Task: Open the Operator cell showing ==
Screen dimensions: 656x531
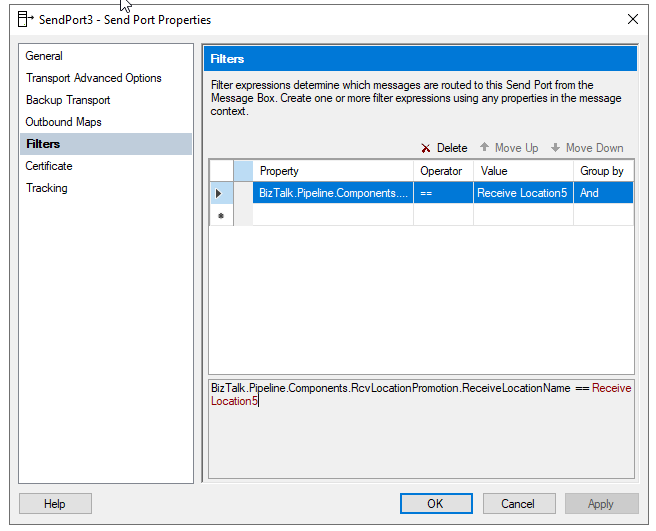Action: coord(443,193)
